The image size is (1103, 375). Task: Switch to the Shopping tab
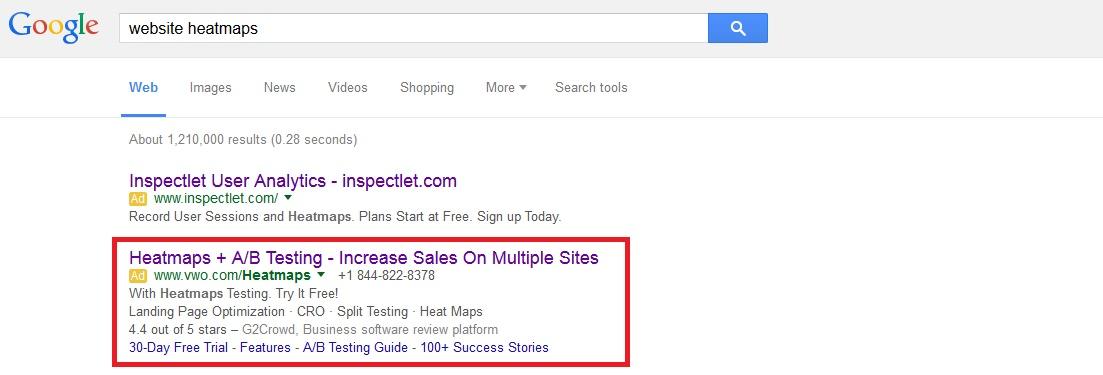point(427,88)
